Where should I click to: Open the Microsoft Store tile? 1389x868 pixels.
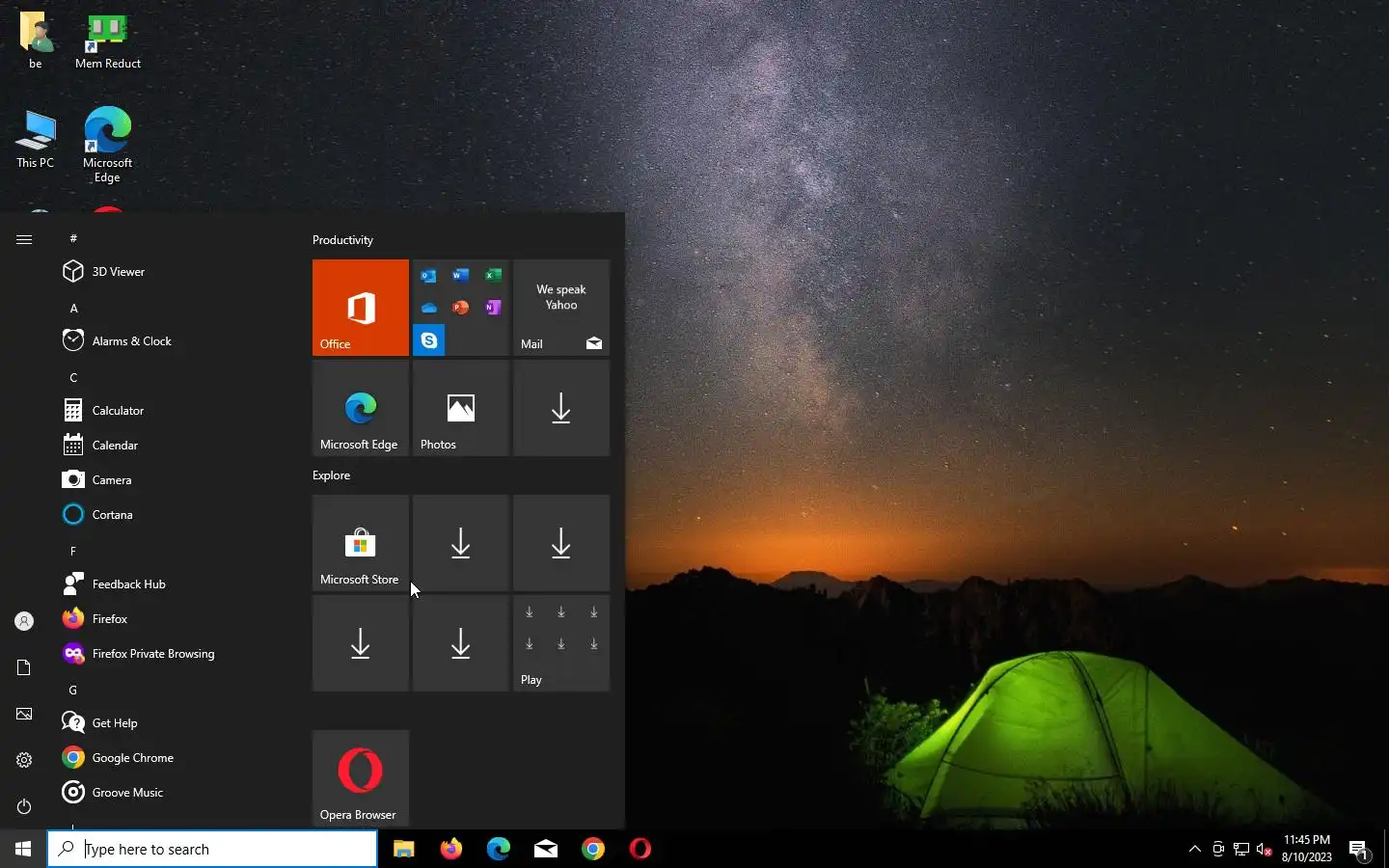tap(361, 543)
